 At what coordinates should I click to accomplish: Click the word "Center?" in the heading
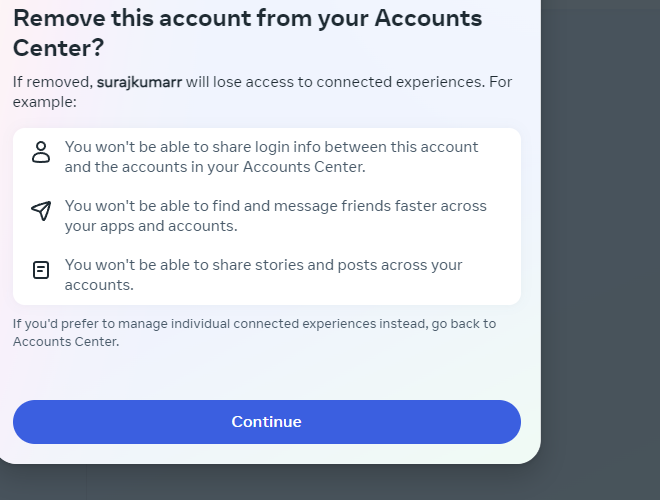tap(59, 48)
